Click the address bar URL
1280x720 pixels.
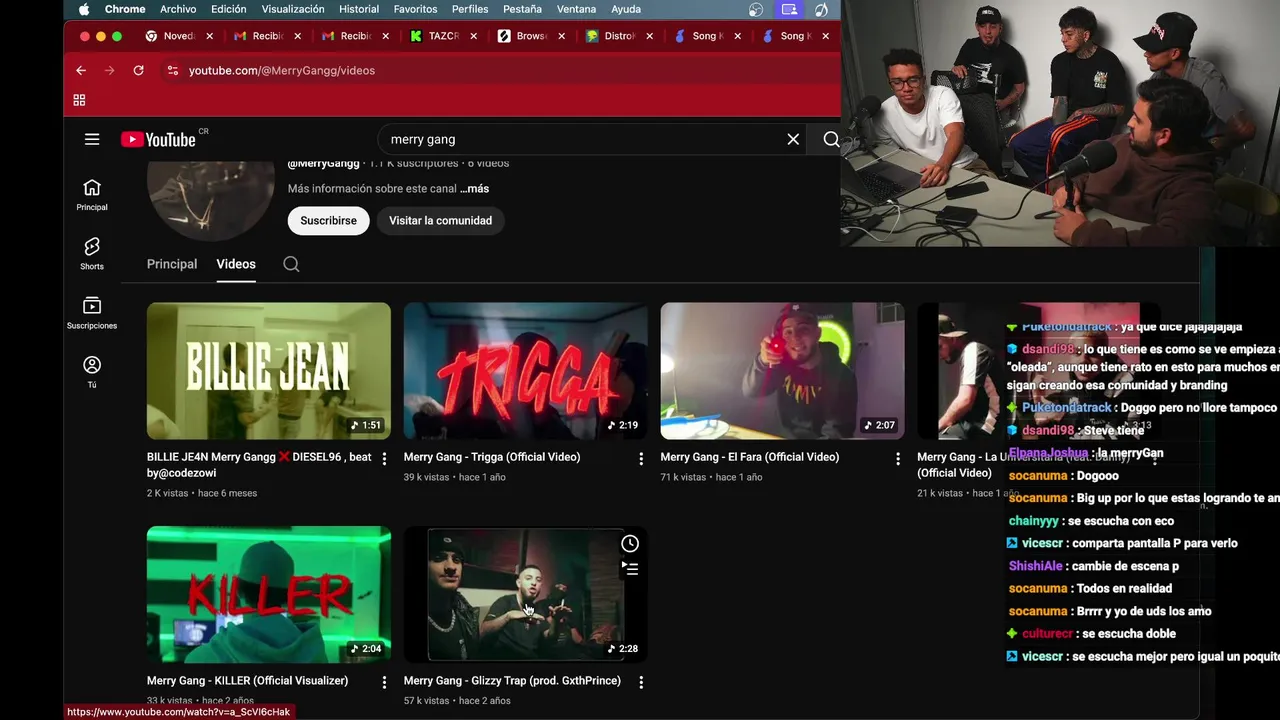[282, 70]
